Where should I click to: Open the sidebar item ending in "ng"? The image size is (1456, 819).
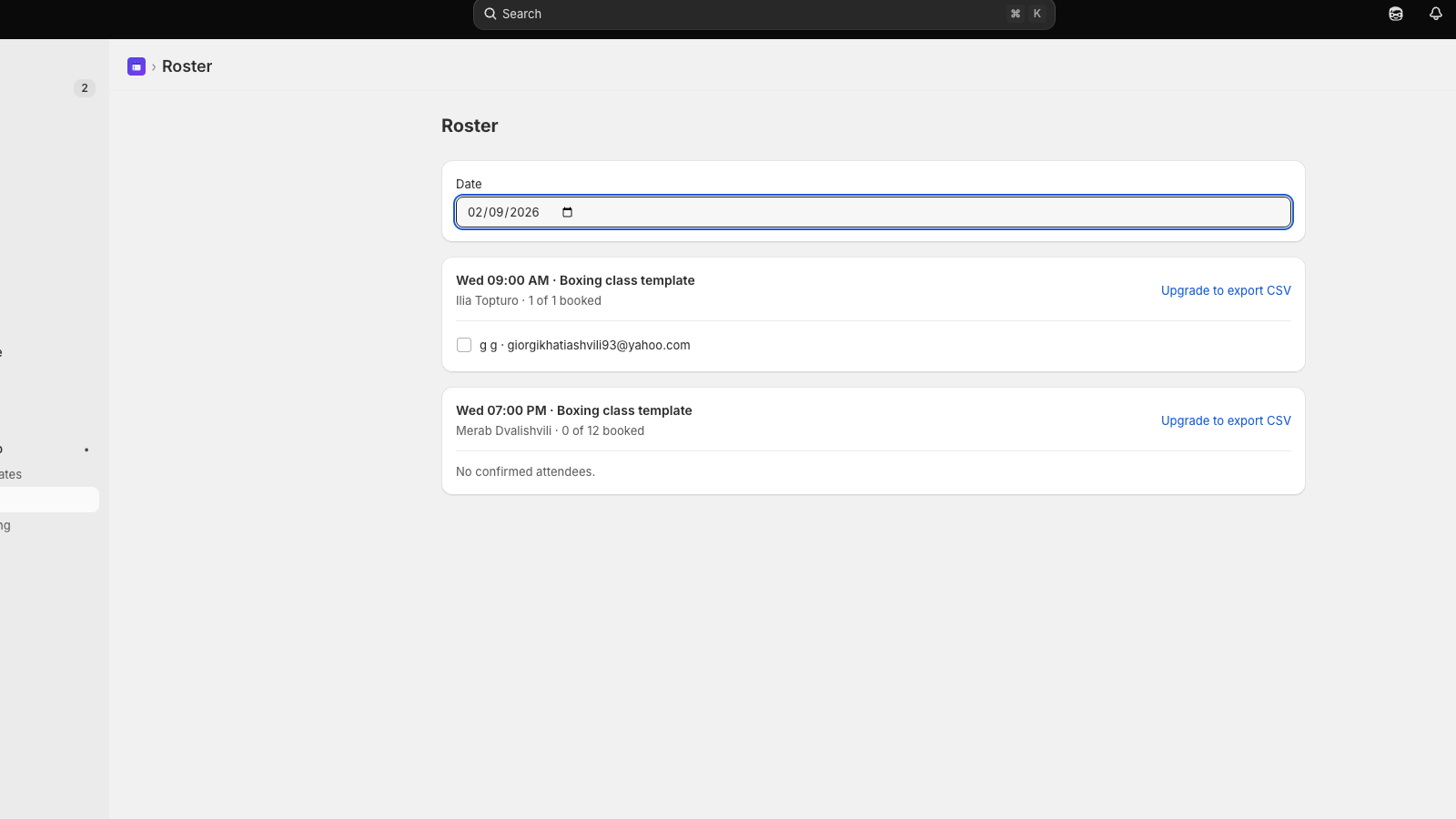point(5,525)
